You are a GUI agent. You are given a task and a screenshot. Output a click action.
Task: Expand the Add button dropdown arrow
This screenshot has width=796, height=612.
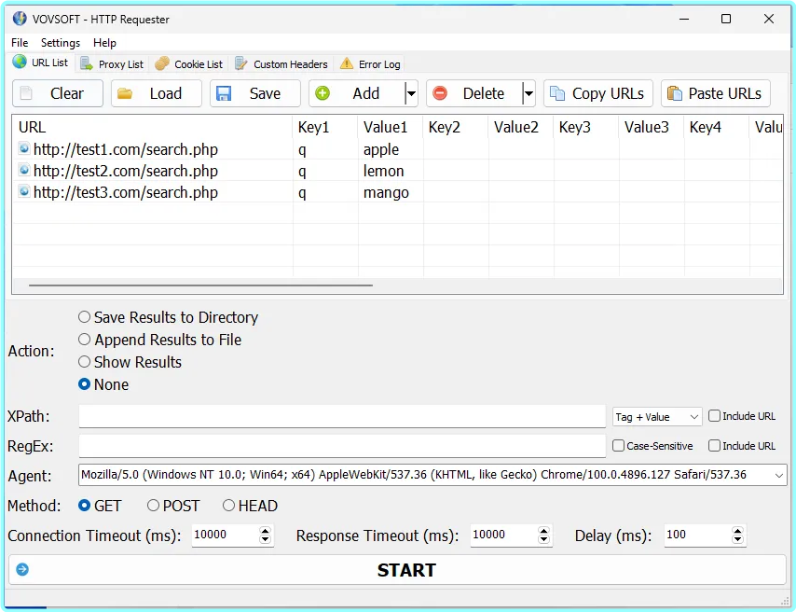click(x=411, y=93)
